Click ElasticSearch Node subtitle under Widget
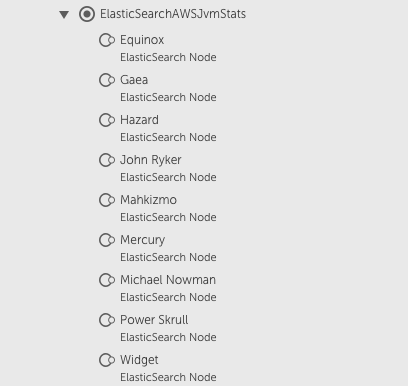This screenshot has width=408, height=386. coord(168,377)
